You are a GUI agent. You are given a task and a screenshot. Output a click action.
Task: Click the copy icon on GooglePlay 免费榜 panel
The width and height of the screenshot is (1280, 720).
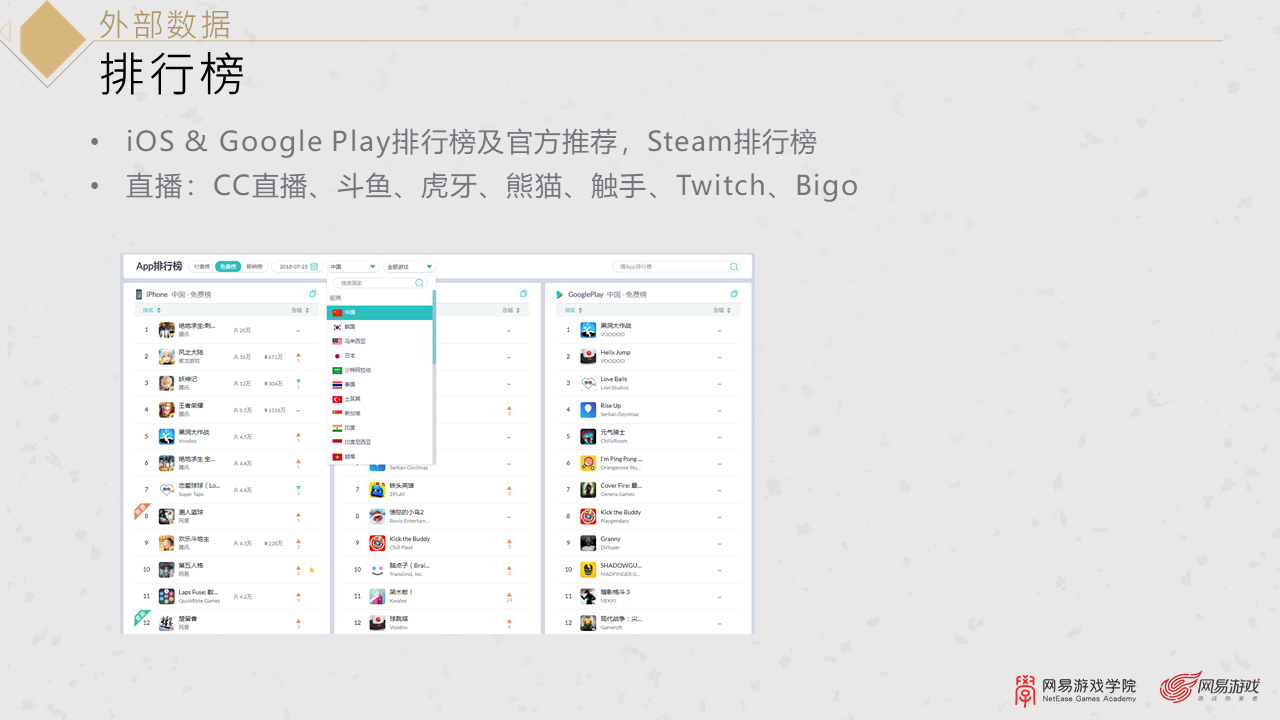pos(734,294)
